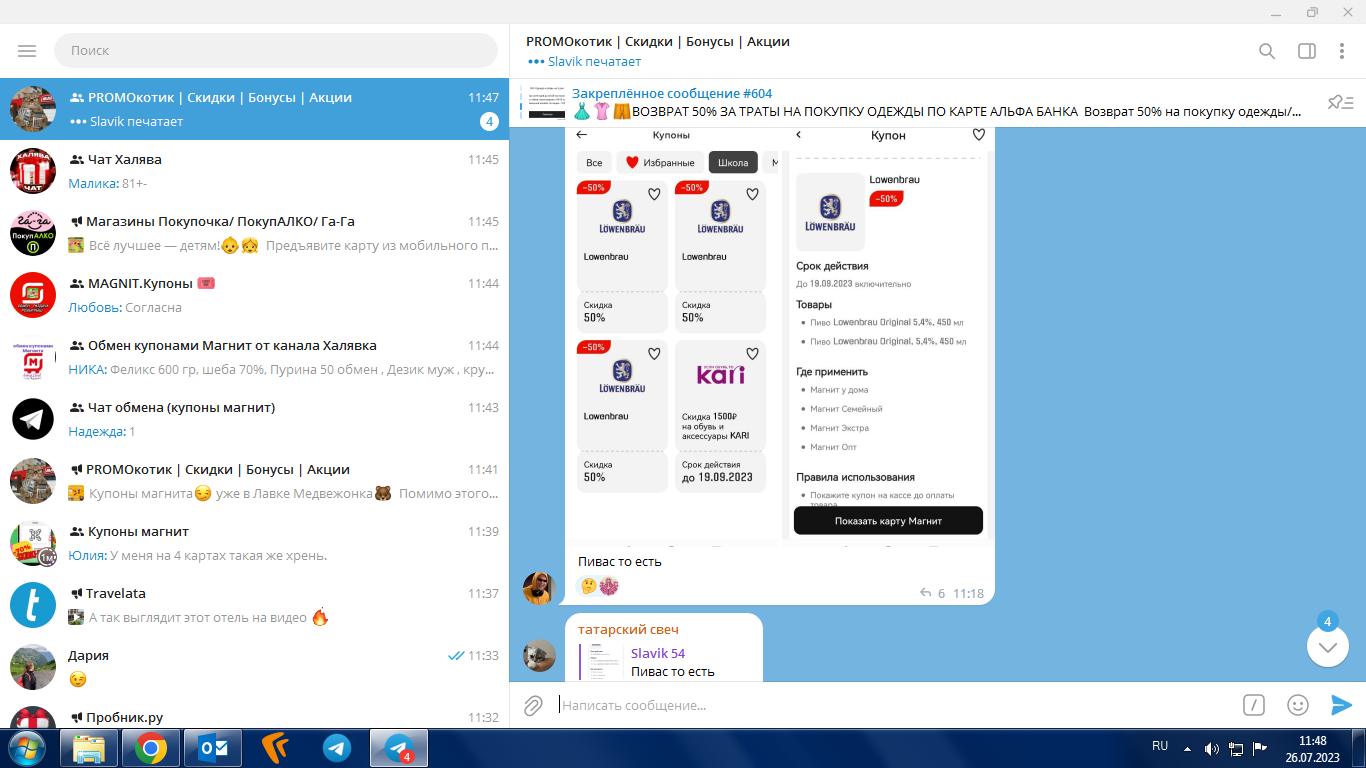Click the selected PROMOкотик chat avatar
The width and height of the screenshot is (1366, 768).
pos(33,109)
